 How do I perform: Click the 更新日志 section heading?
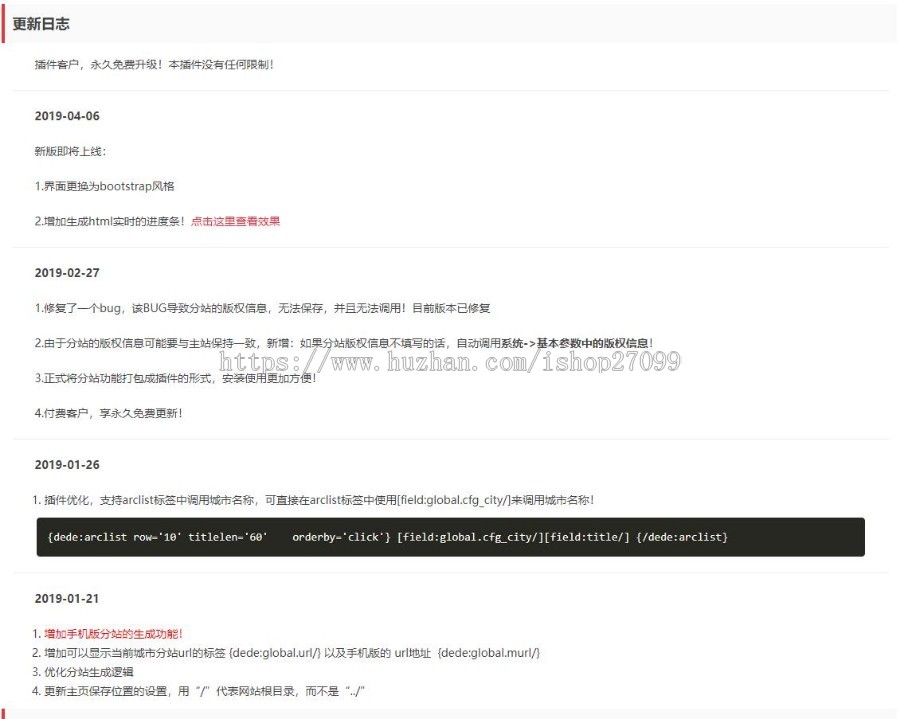click(41, 24)
